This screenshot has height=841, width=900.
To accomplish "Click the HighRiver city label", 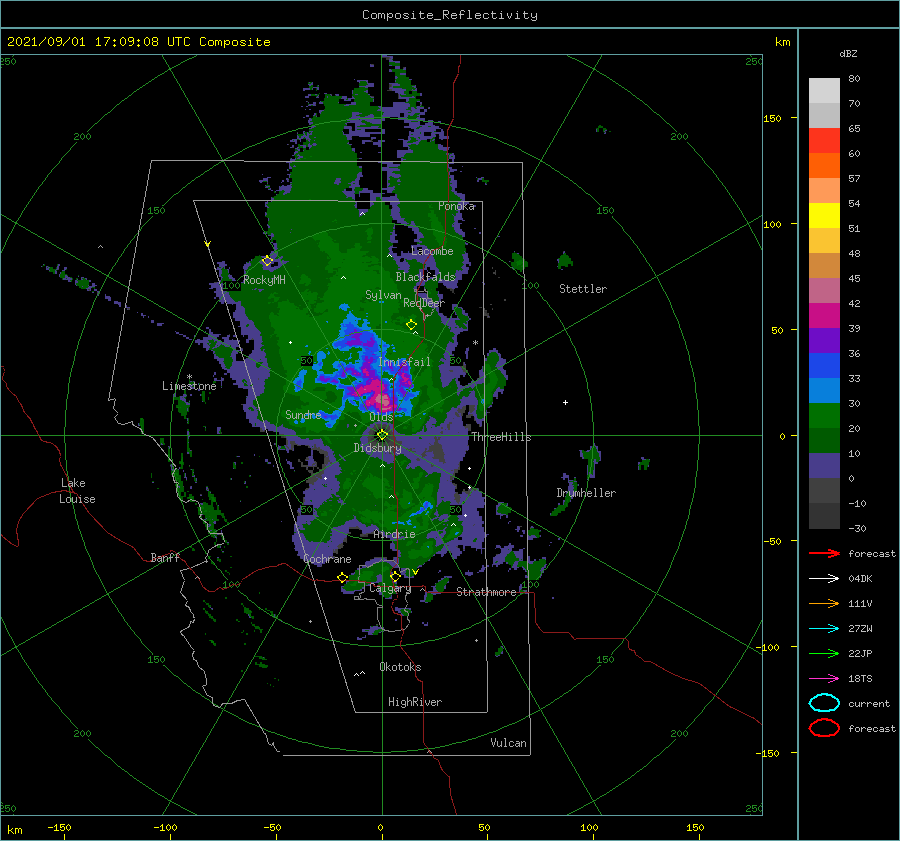I will (415, 702).
